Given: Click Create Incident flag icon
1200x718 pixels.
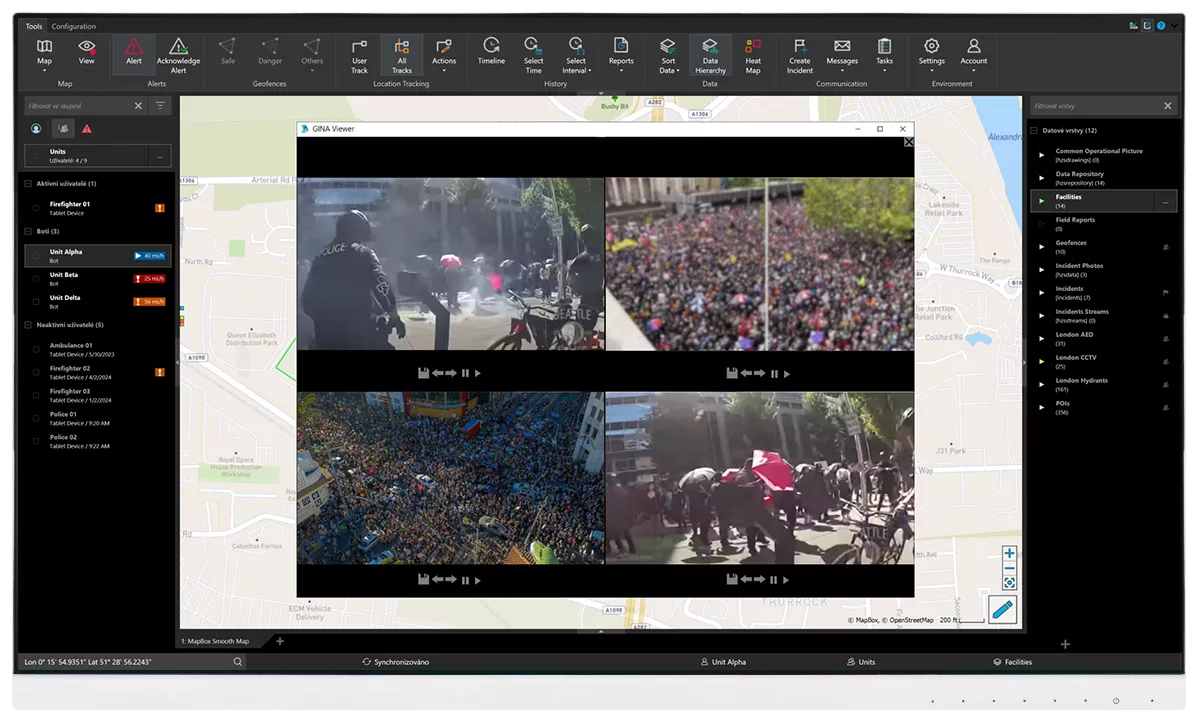Looking at the screenshot, I should click(x=800, y=46).
